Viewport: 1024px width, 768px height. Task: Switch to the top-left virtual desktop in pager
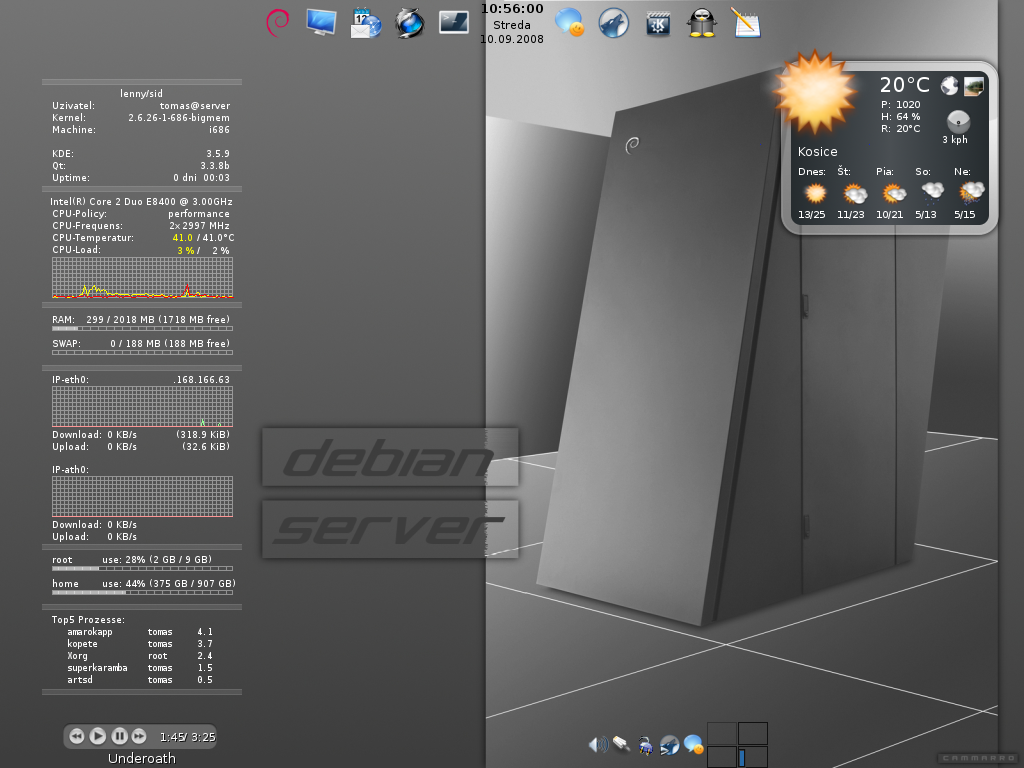722,733
